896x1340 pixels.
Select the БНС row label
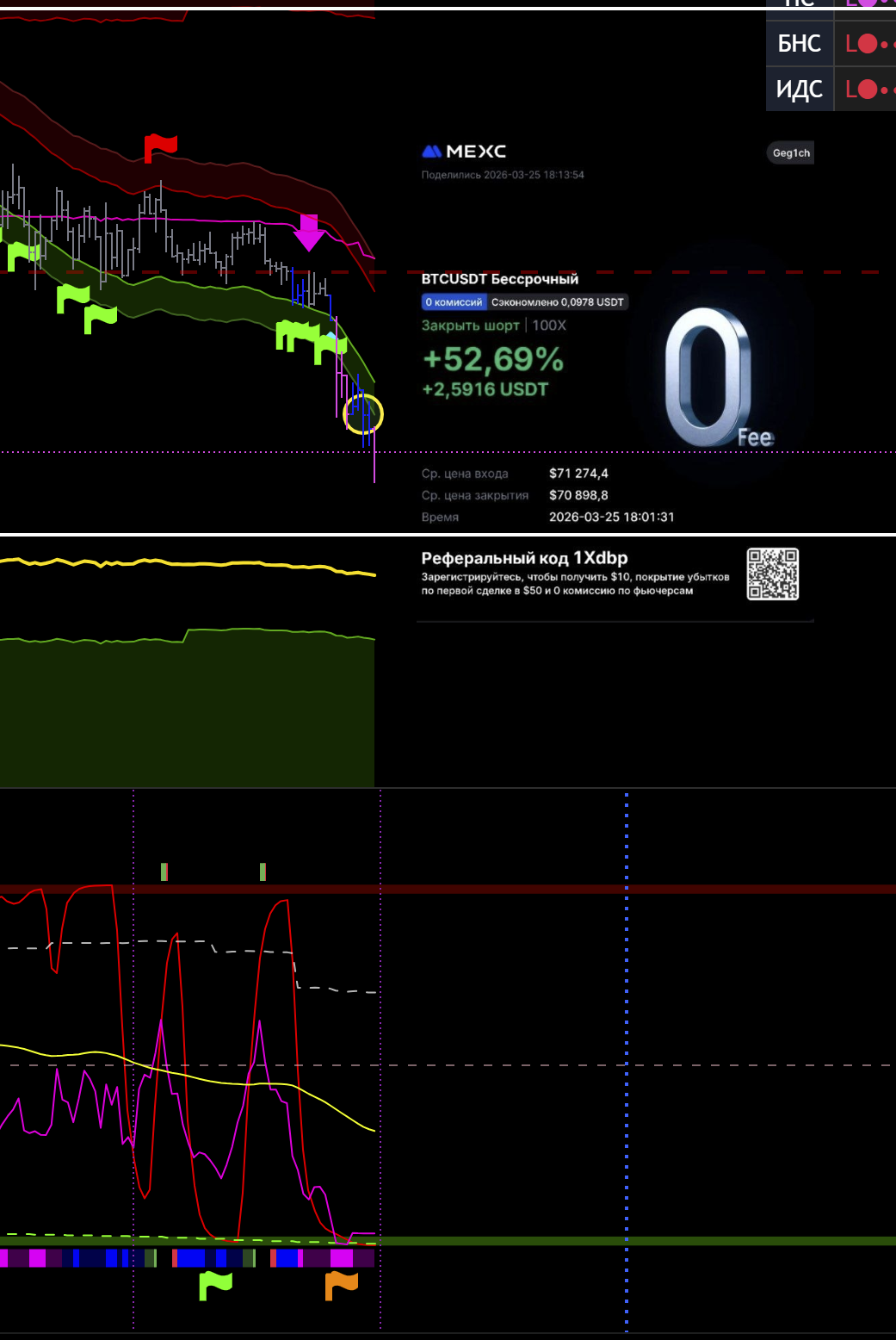click(799, 44)
